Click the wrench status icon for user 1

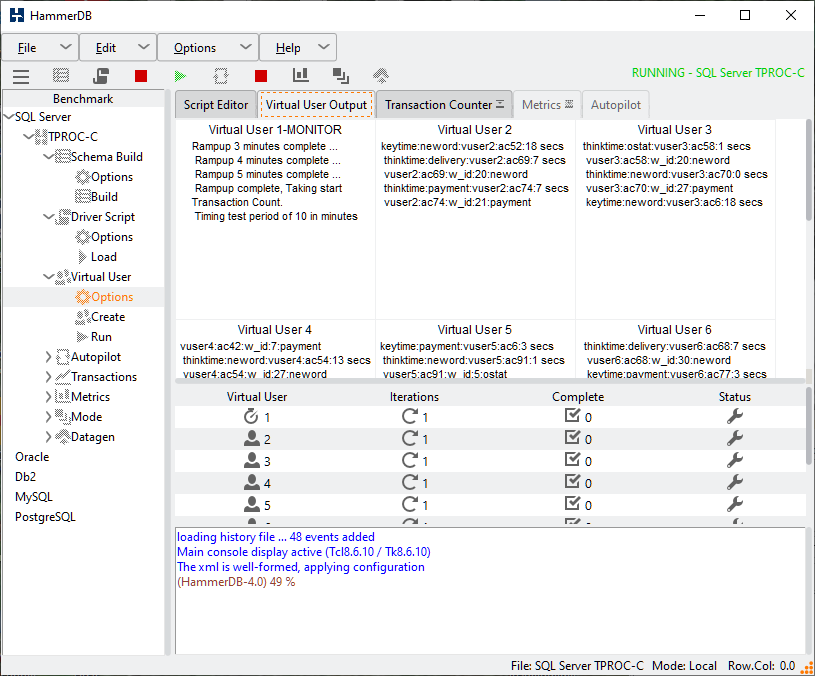click(x=734, y=416)
